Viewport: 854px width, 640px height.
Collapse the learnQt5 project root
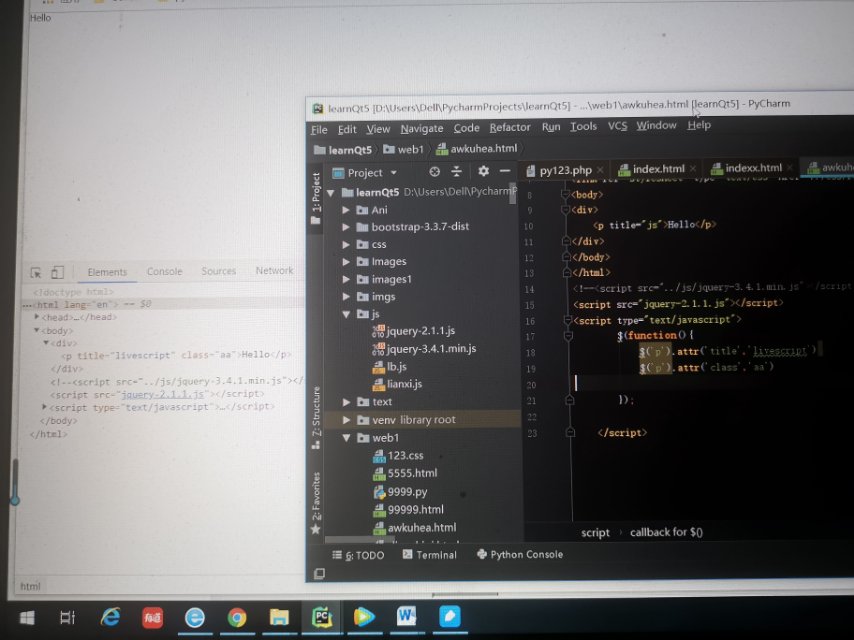coord(331,193)
